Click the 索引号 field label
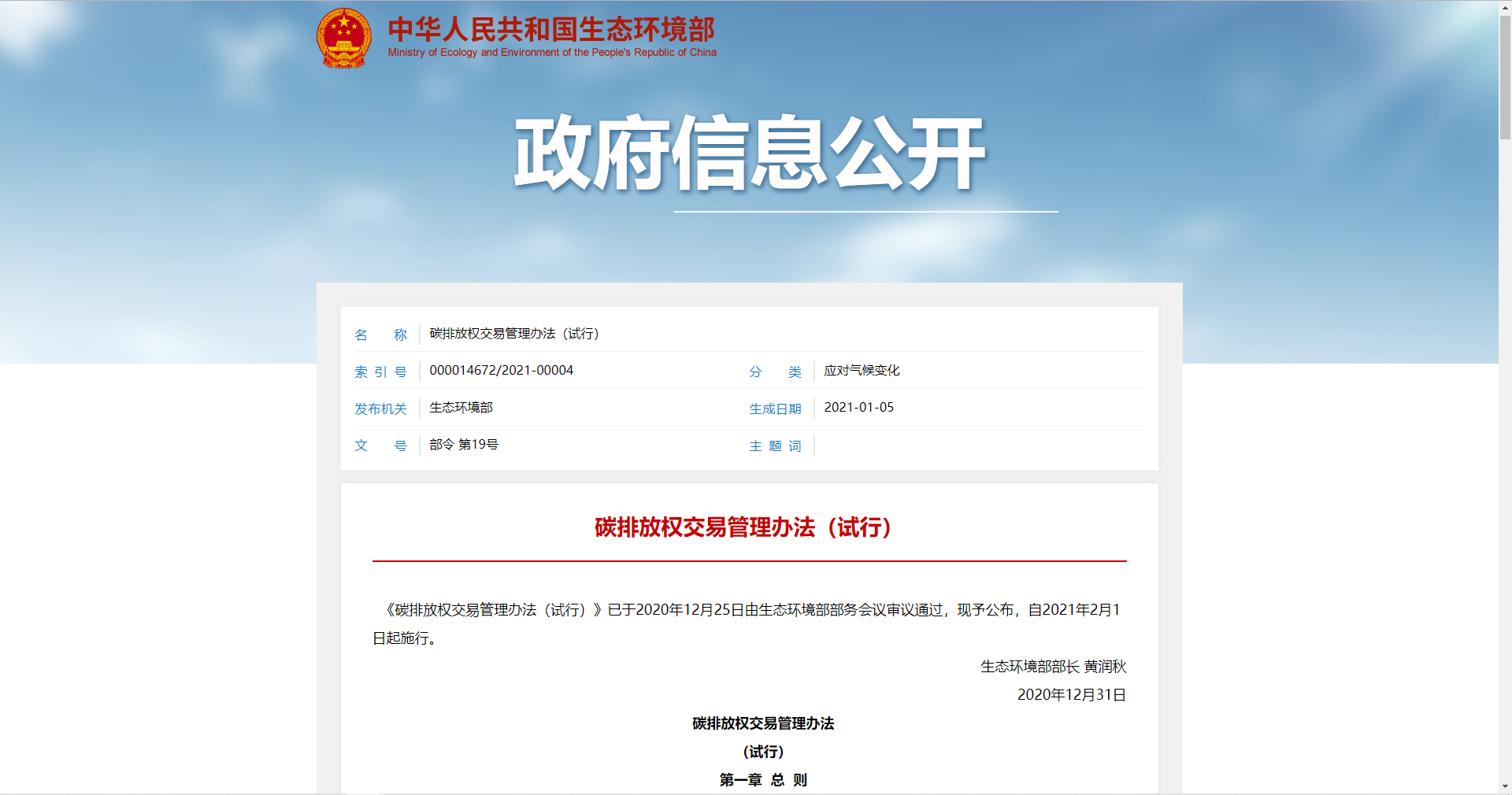The height and width of the screenshot is (795, 1512). pos(380,371)
